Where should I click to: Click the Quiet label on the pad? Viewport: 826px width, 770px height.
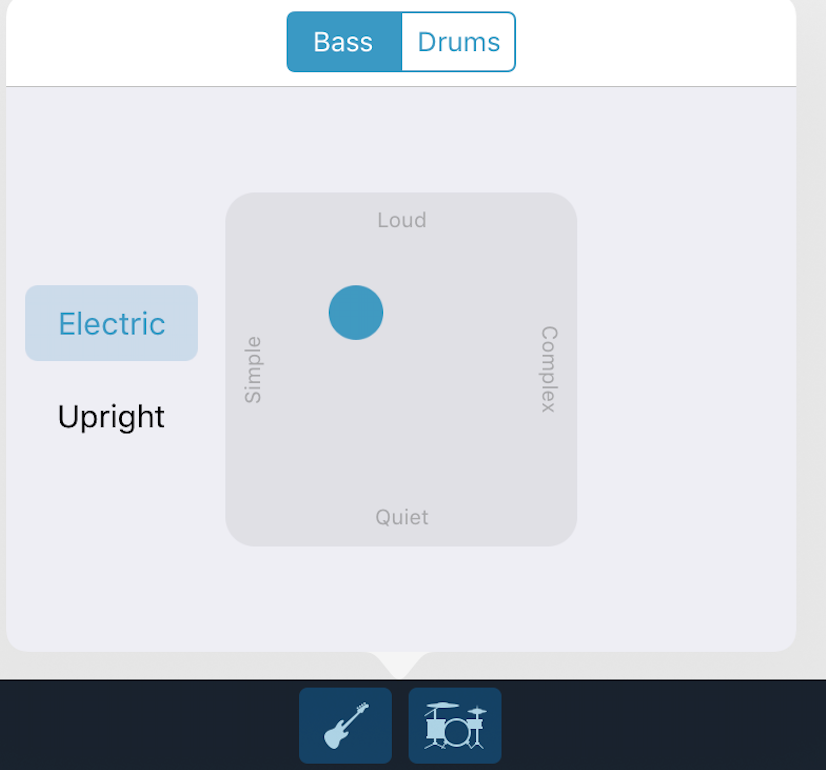point(402,517)
